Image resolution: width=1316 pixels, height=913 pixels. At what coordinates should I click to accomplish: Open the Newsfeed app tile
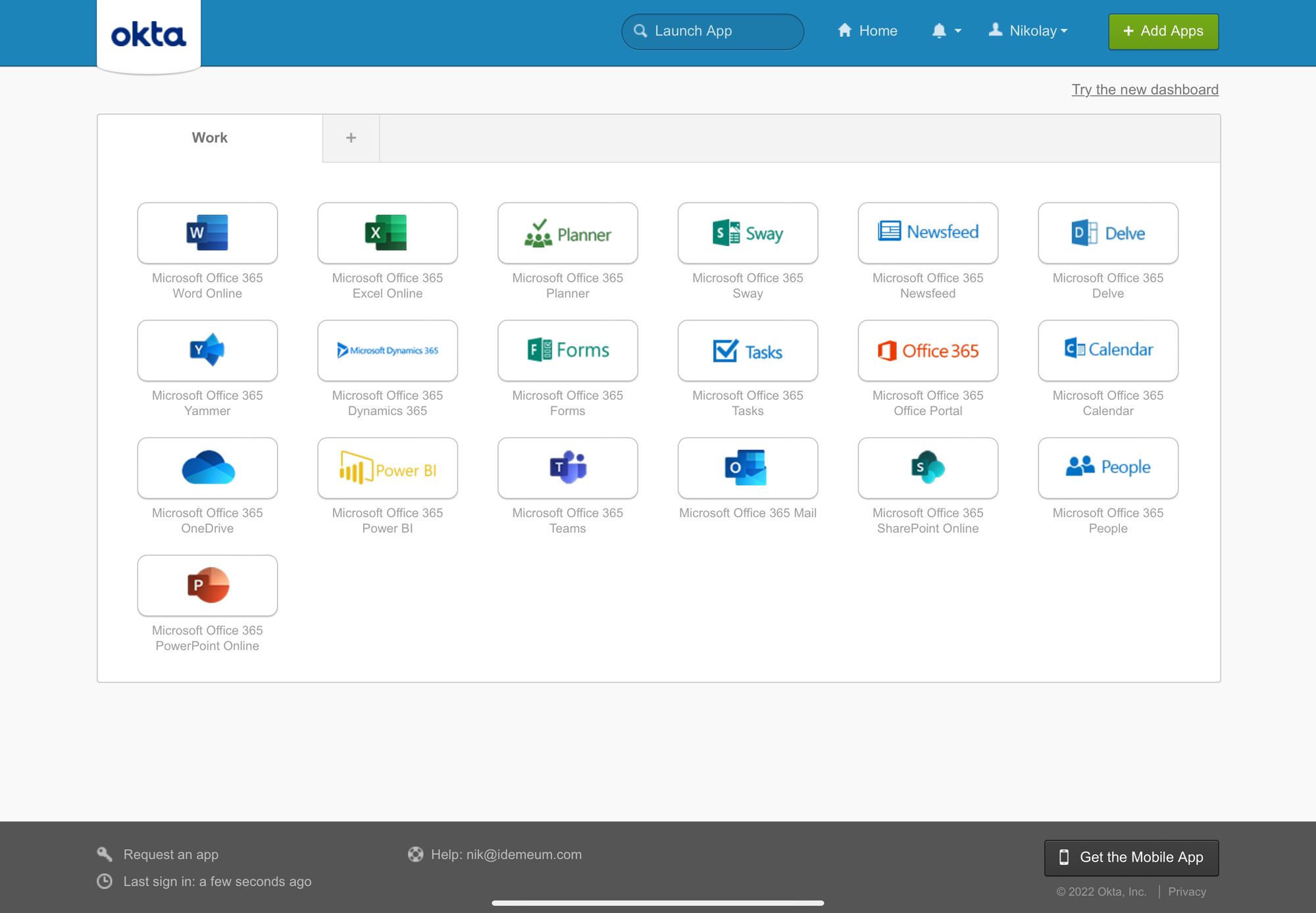928,233
